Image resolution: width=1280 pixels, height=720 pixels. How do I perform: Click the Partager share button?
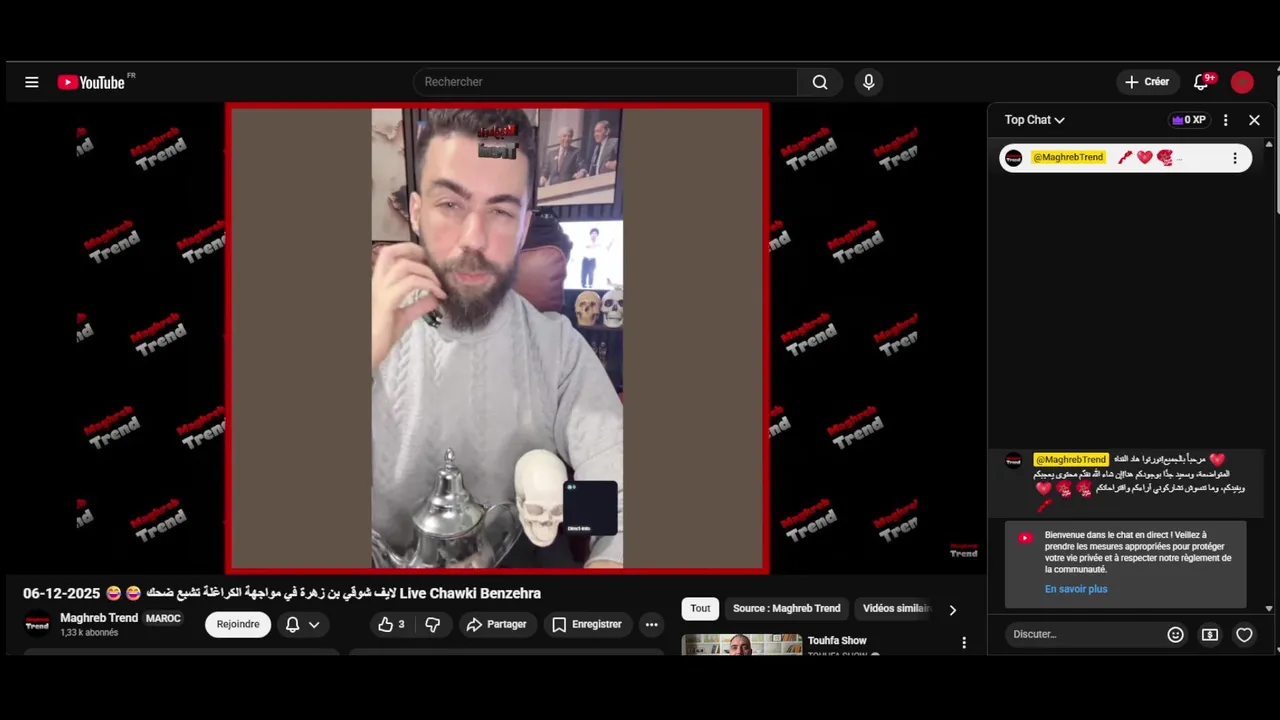tap(497, 624)
